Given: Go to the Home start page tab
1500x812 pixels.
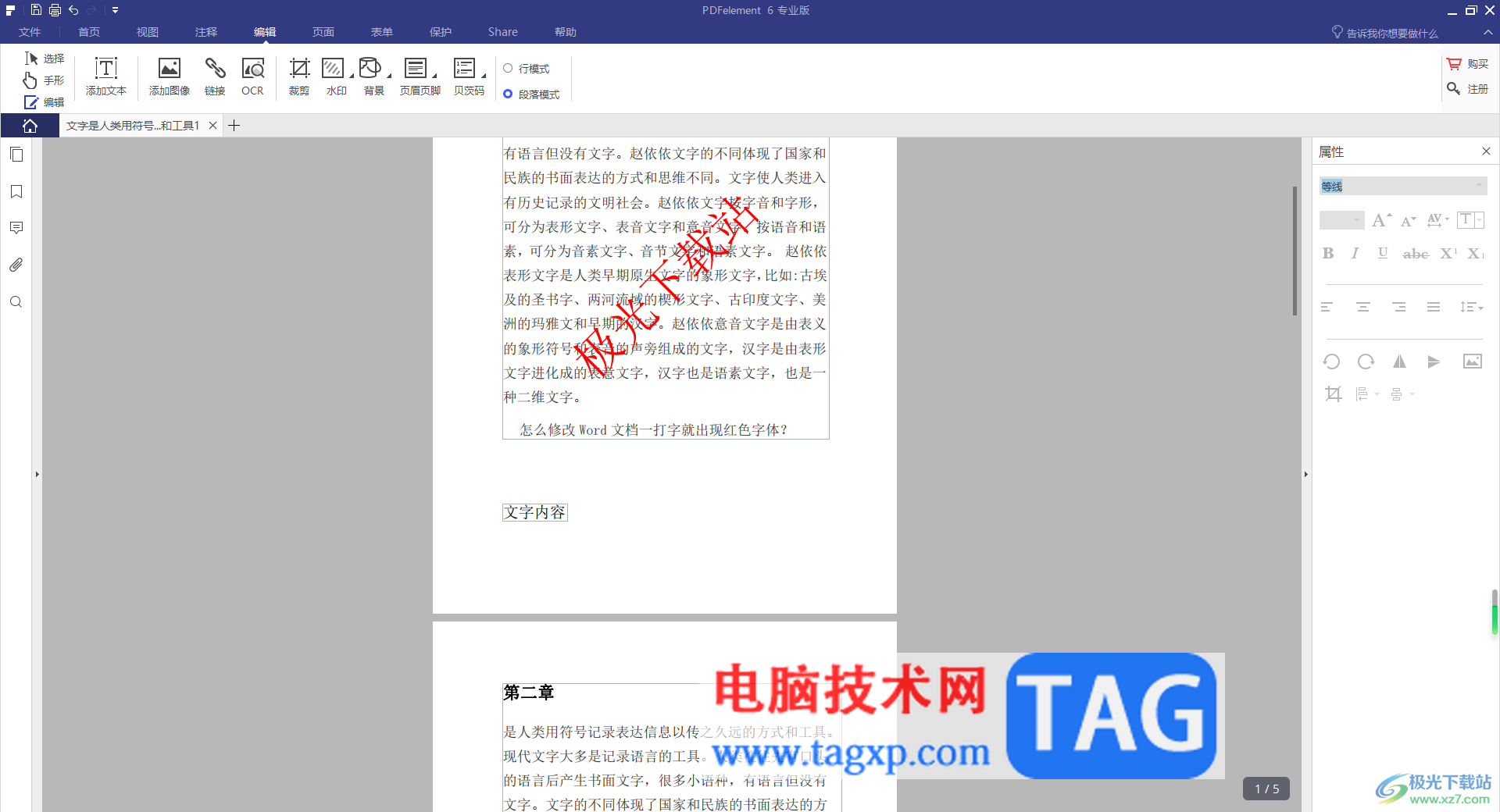Looking at the screenshot, I should click(30, 126).
